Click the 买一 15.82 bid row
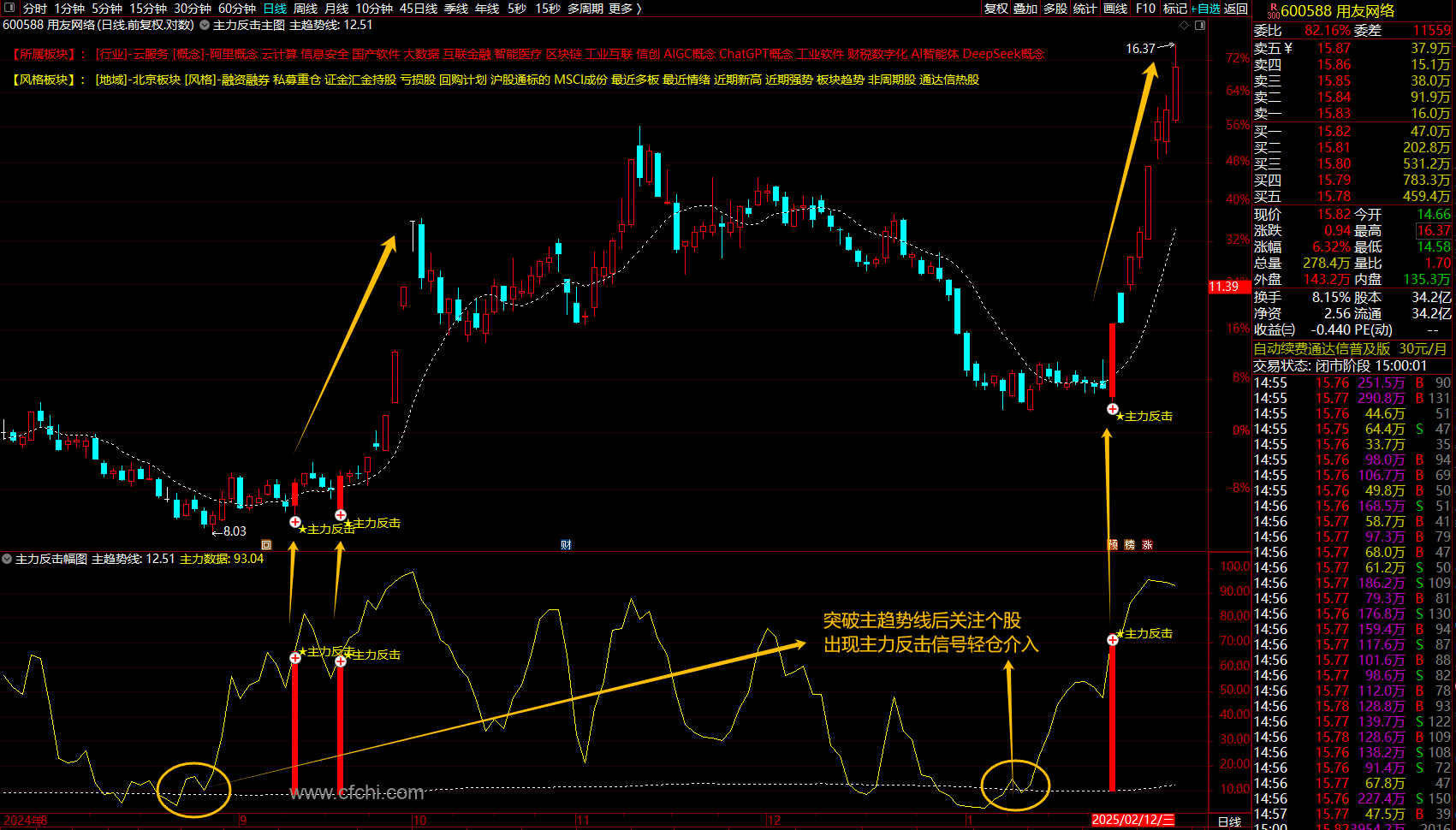Viewport: 1456px width, 830px height. coord(1352,132)
